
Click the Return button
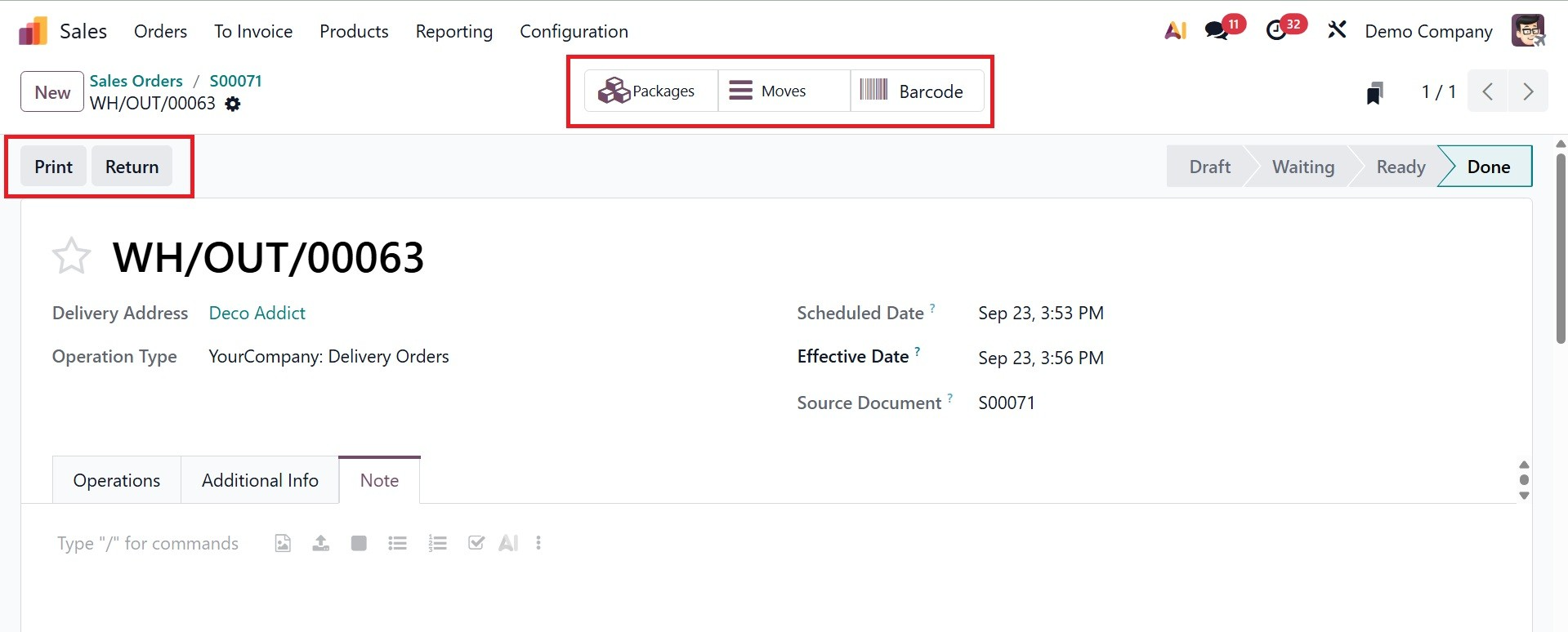tap(132, 167)
